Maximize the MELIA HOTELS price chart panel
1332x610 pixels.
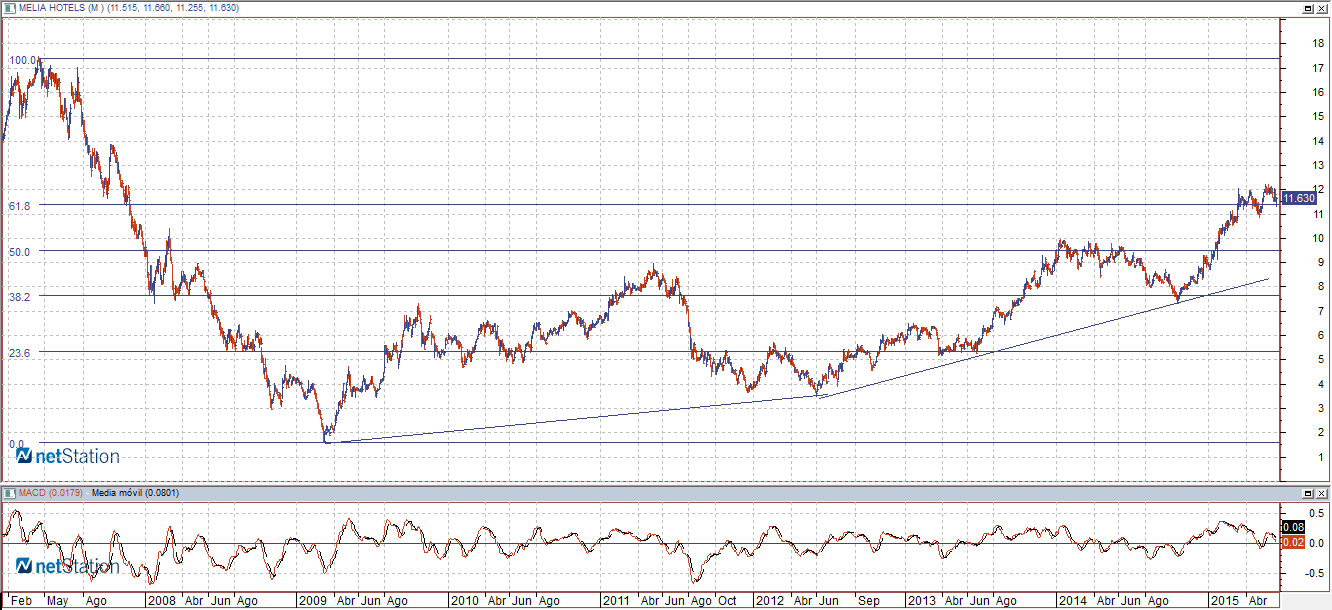click(x=1308, y=8)
